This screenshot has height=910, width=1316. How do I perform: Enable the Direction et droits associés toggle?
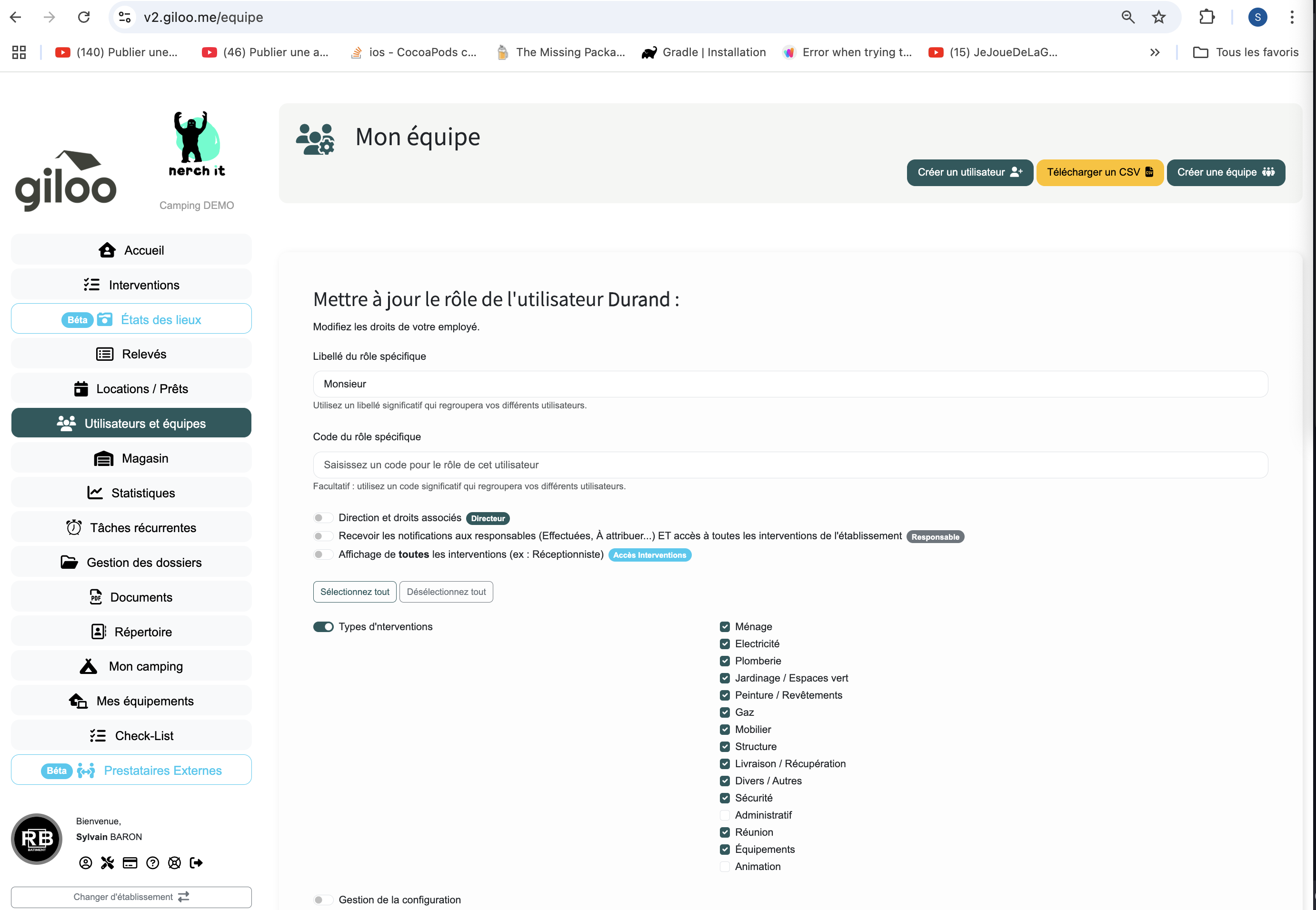pos(323,518)
